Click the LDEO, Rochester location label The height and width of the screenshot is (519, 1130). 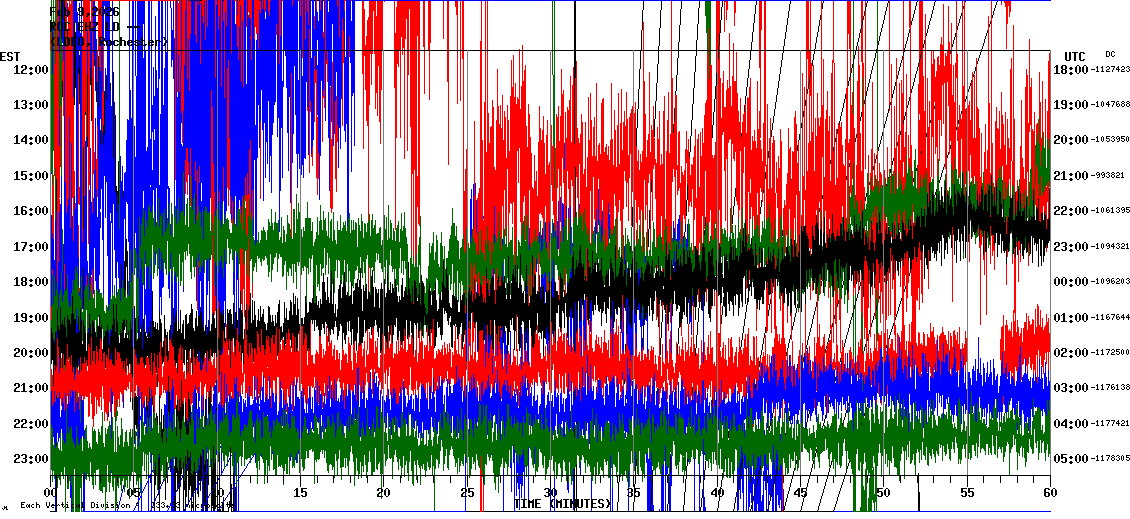[110, 42]
